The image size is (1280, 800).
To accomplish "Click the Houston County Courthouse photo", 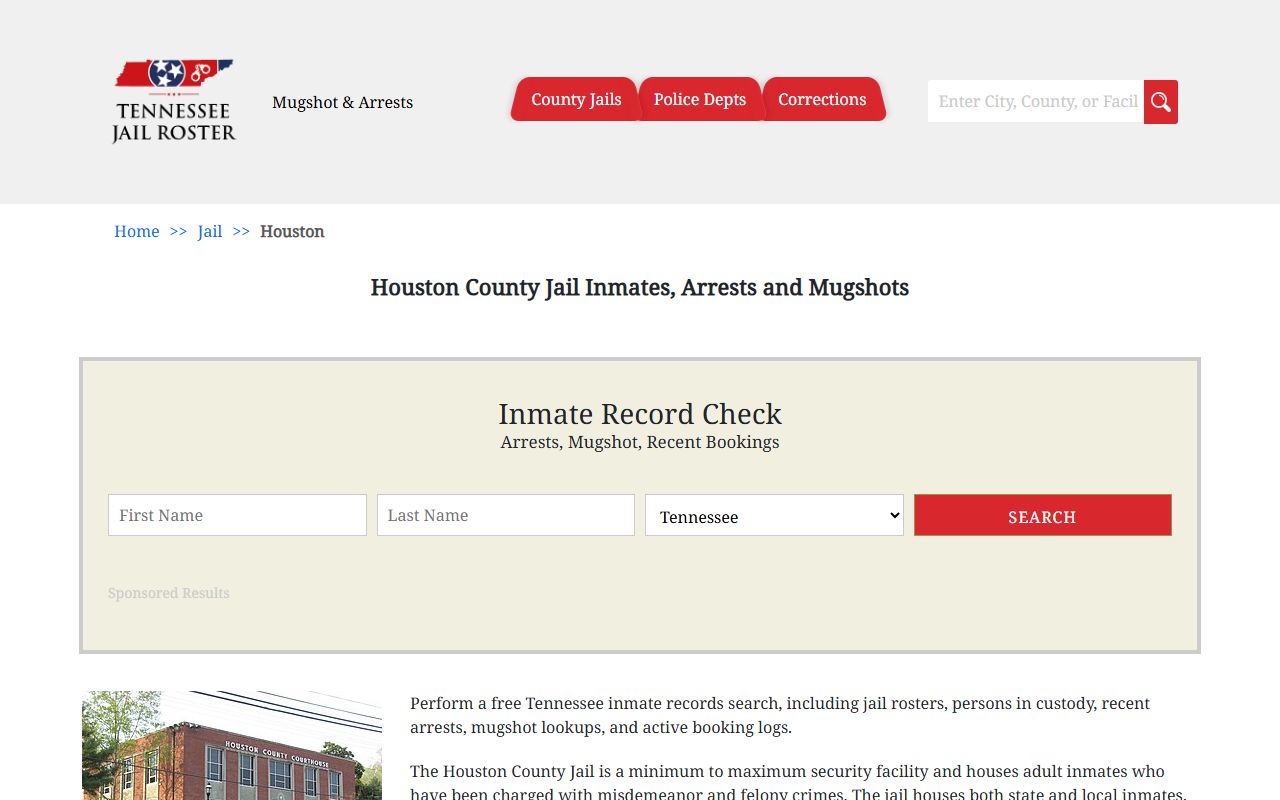I will coord(232,745).
